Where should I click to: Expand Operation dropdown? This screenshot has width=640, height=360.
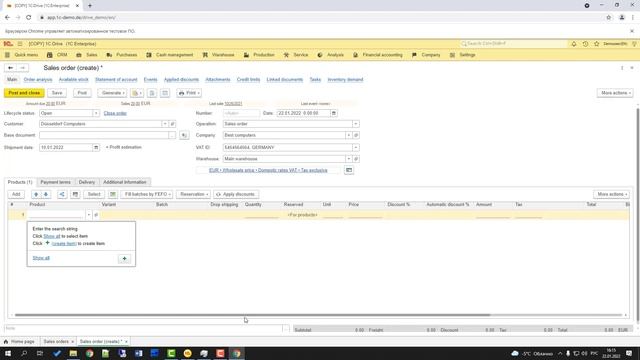click(x=356, y=124)
